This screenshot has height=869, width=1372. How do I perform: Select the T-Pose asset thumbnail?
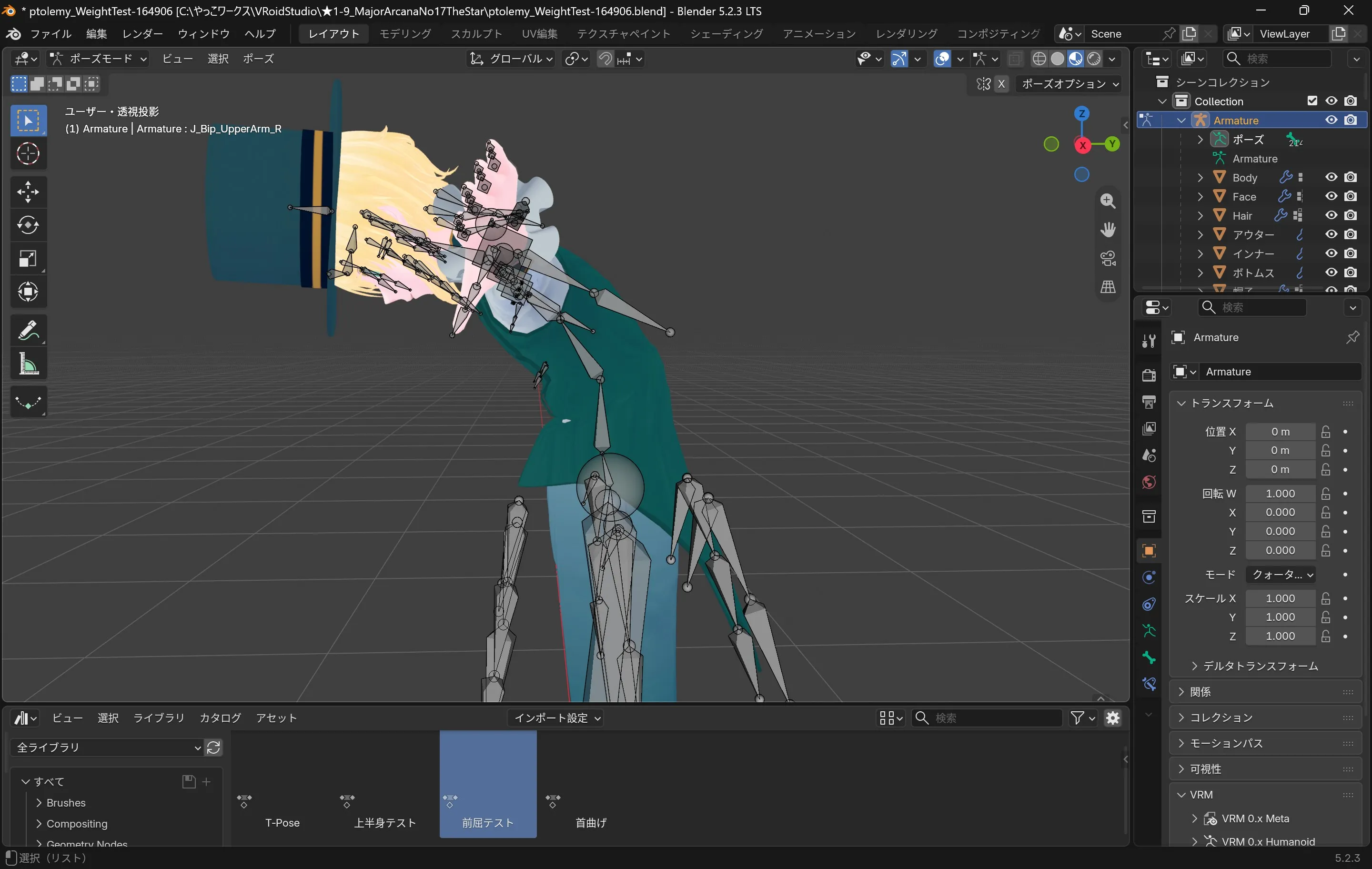coord(282,784)
